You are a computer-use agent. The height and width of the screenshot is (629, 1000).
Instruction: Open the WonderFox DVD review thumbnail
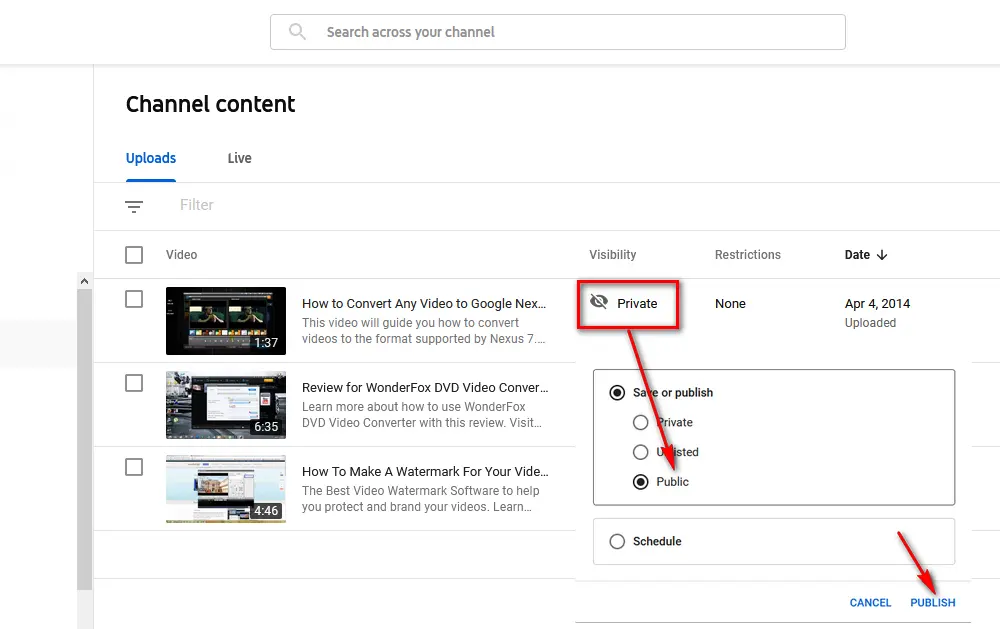(226, 405)
